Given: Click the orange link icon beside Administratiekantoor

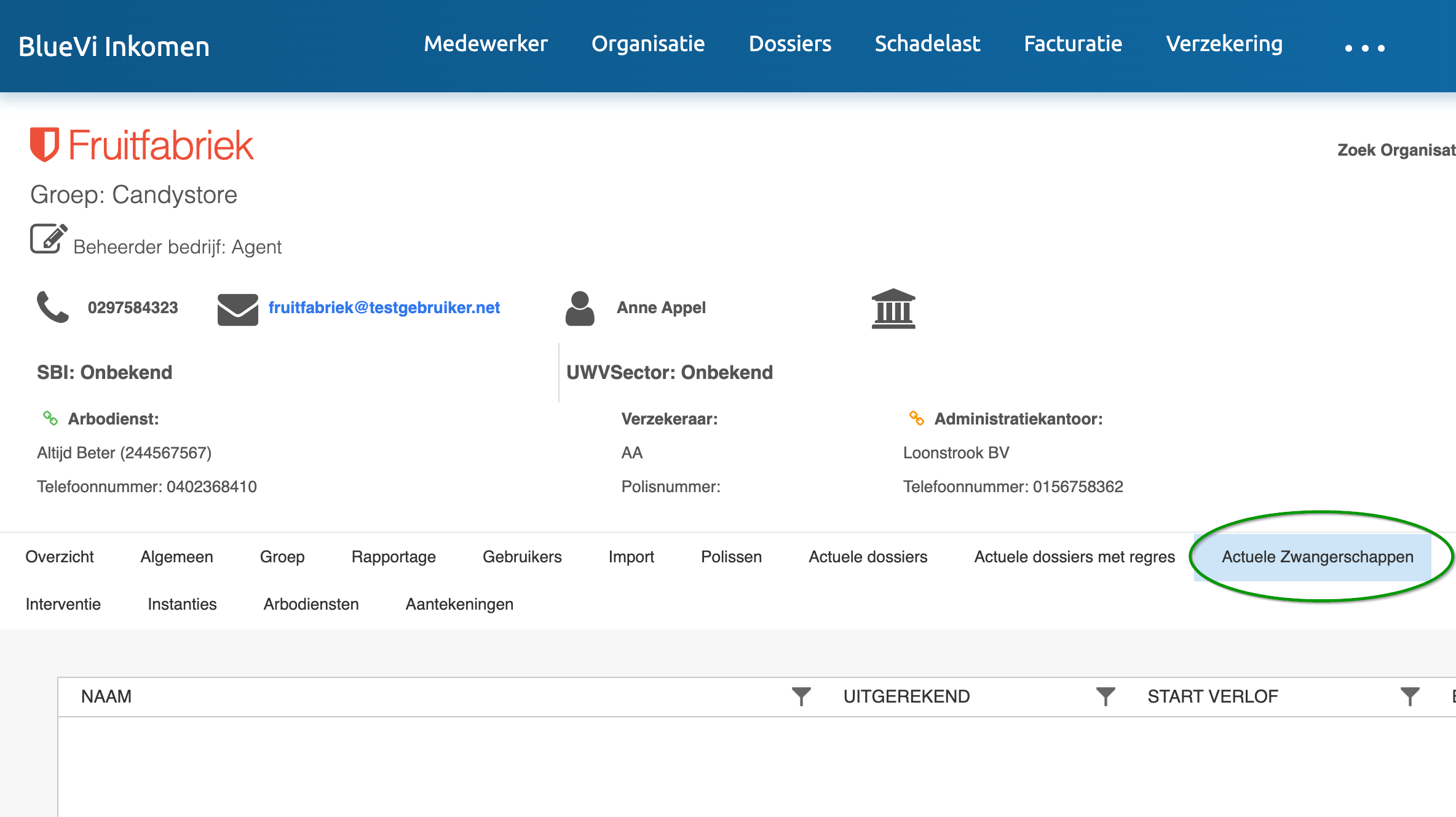Looking at the screenshot, I should click(917, 418).
